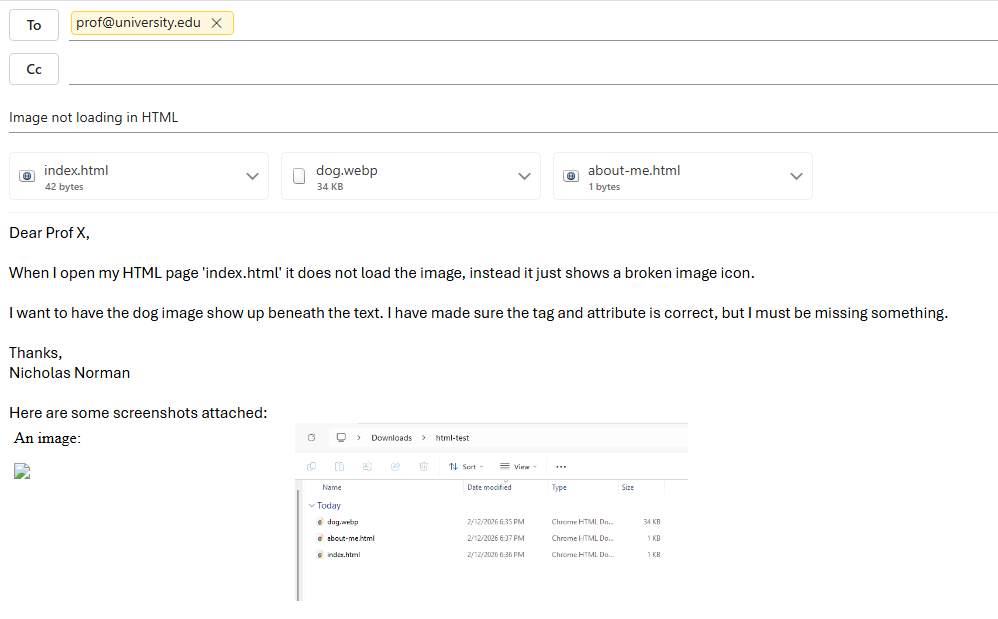The image size is (998, 619).
Task: Click the View menu in the Explorer screenshot
Action: click(517, 466)
